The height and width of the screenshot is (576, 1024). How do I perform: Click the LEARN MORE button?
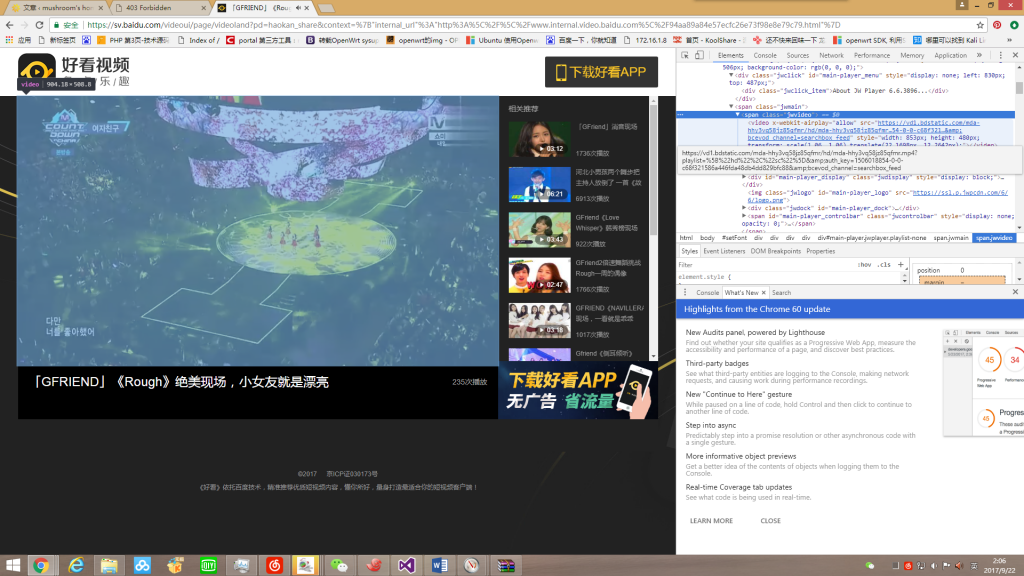(x=711, y=520)
